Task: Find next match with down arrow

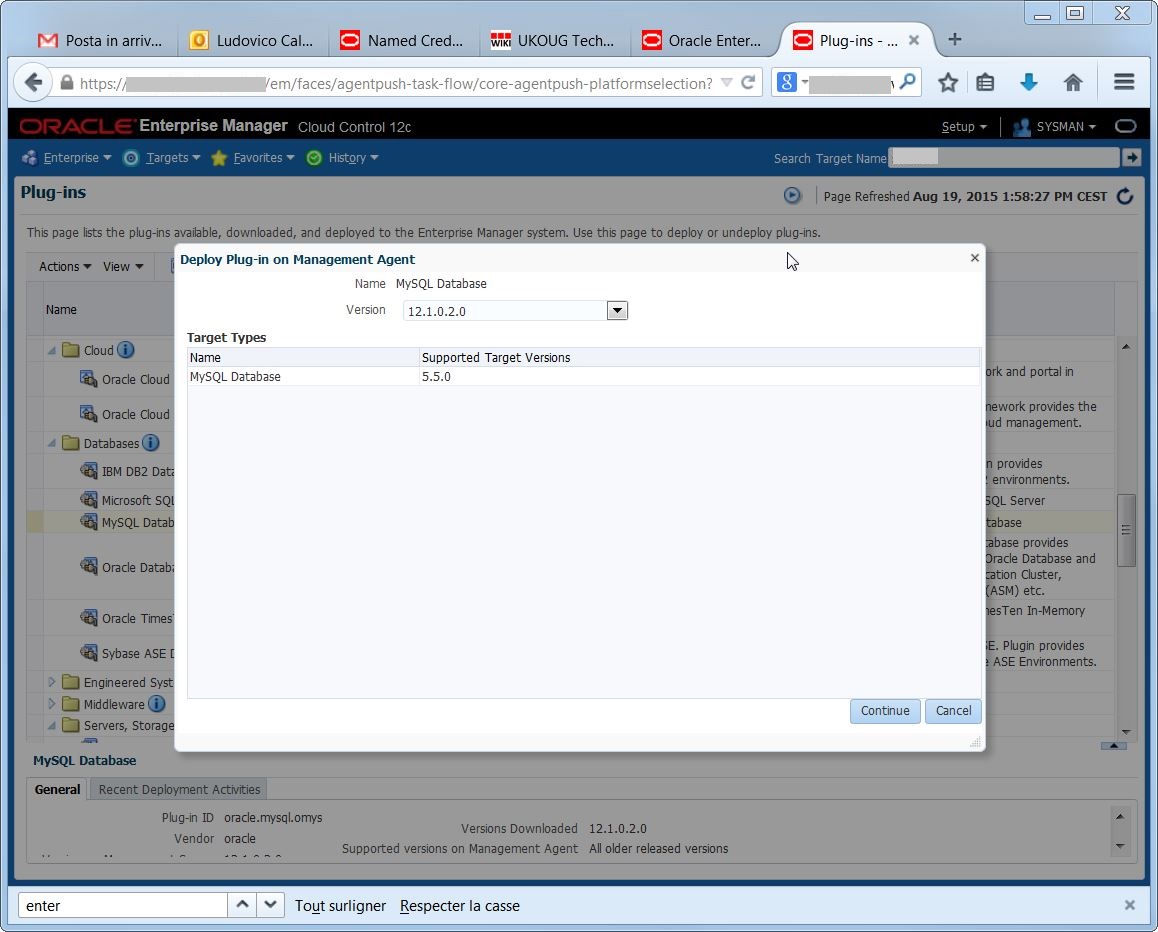Action: (270, 905)
